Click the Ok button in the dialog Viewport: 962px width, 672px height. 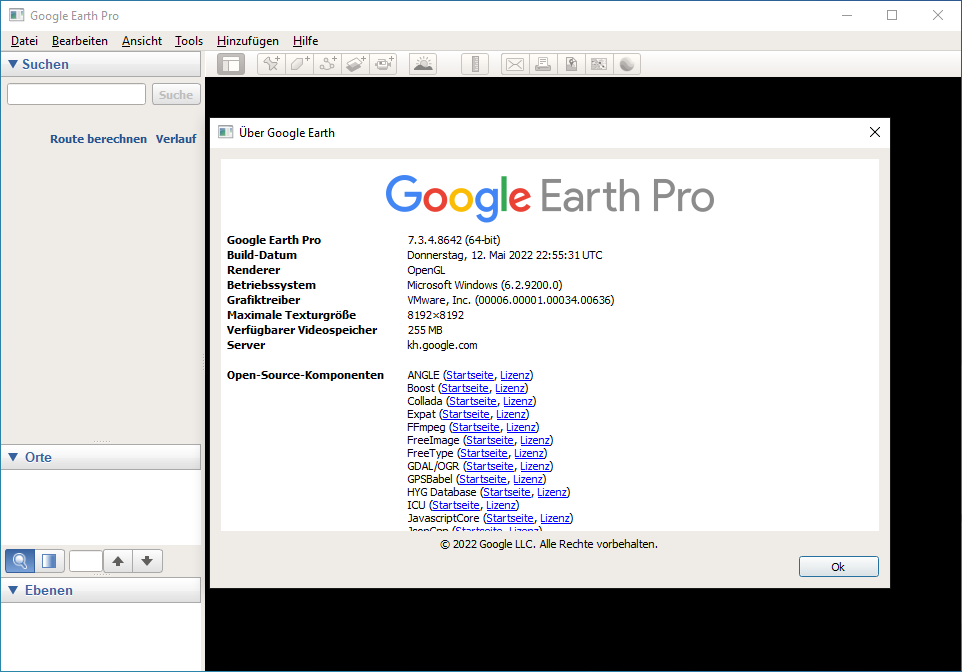[838, 566]
